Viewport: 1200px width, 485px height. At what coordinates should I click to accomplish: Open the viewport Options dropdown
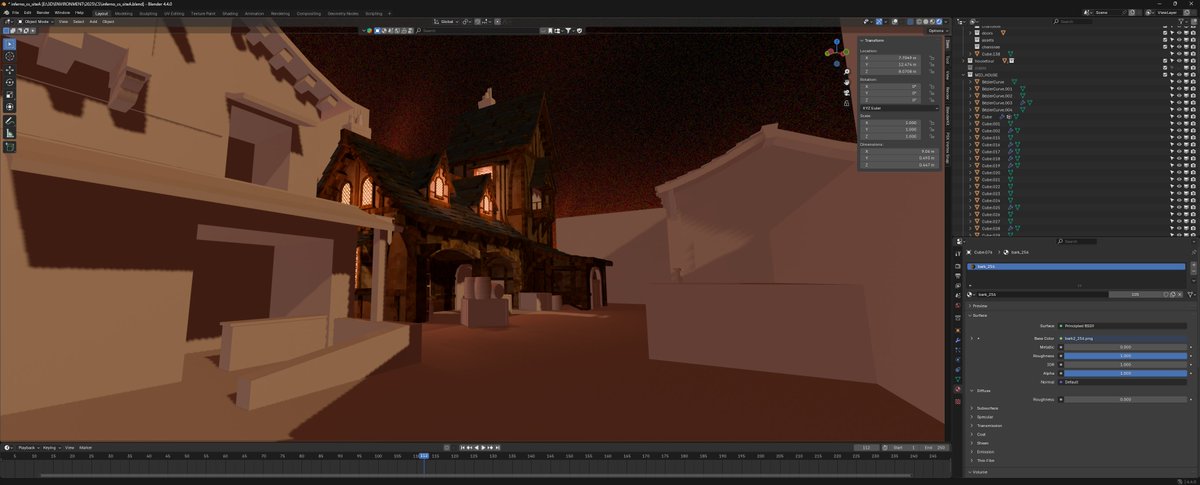pos(937,30)
